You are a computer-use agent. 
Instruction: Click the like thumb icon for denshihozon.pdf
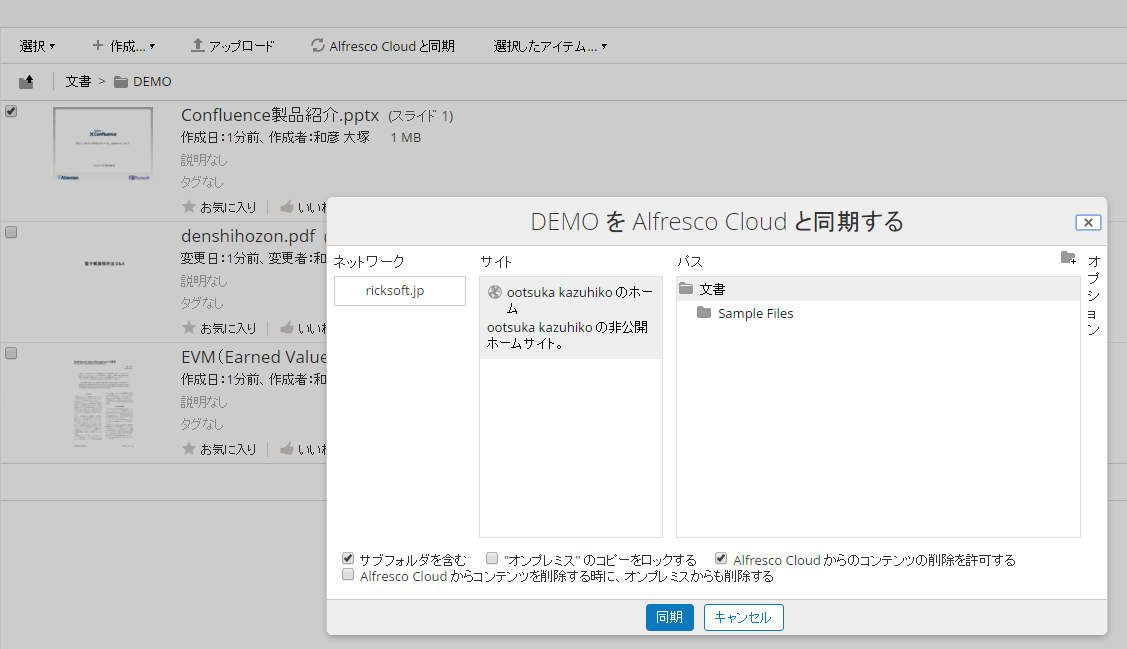click(286, 328)
